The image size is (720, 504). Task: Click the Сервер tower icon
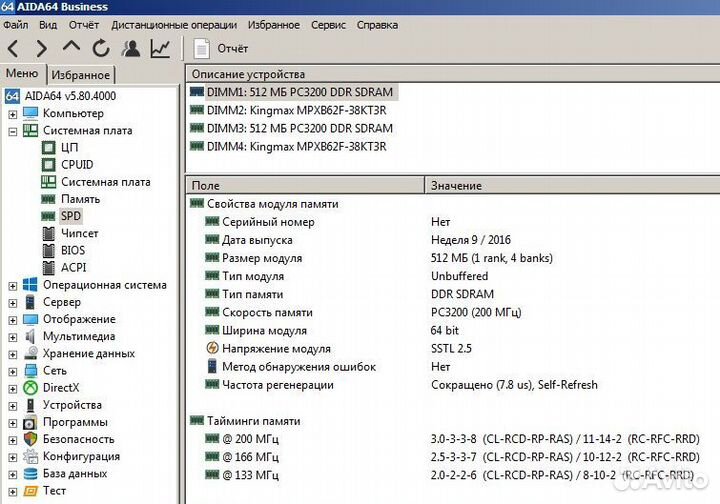pyautogui.click(x=30, y=302)
